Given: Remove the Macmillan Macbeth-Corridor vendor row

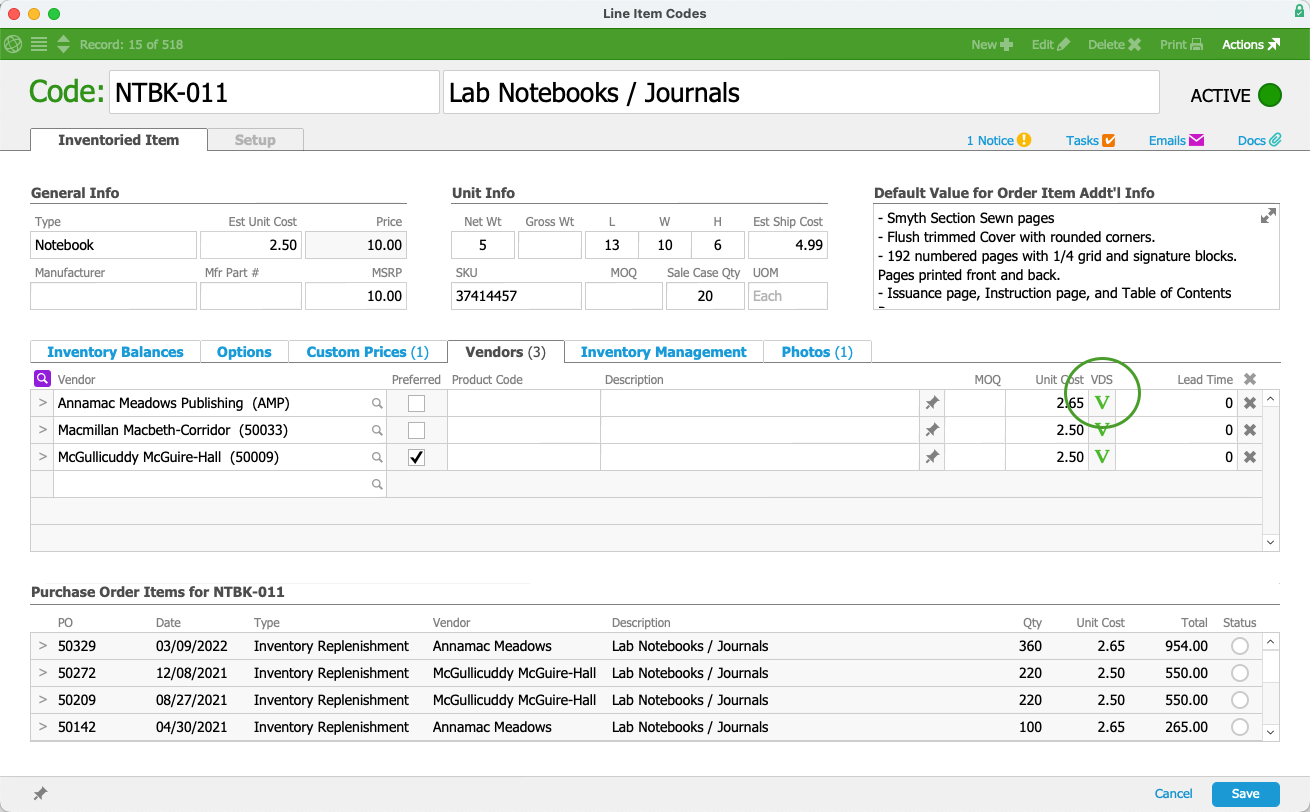Looking at the screenshot, I should point(1249,430).
